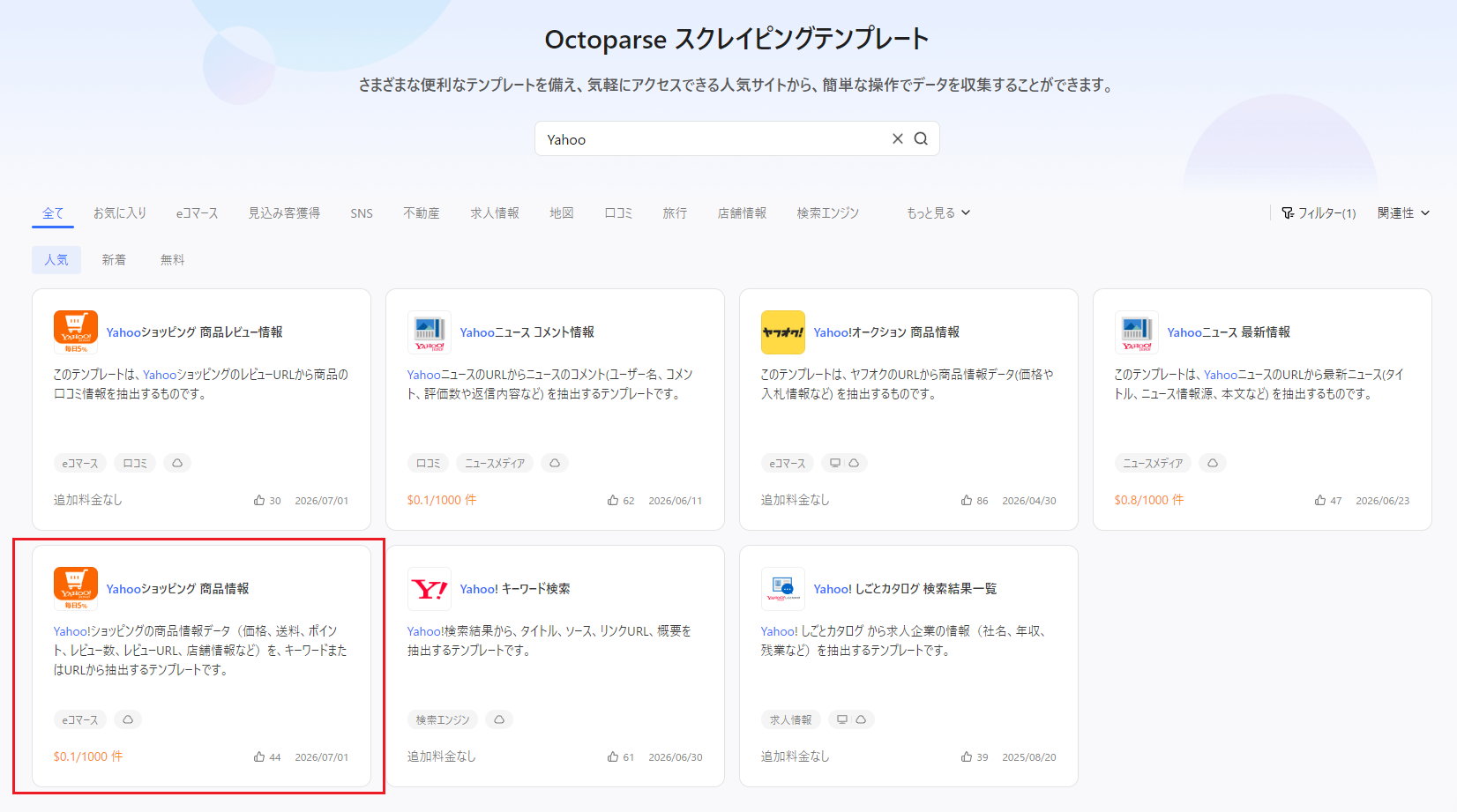Click the Yahooニュース コメント情報 logo icon
Viewport: 1457px width, 812px height.
(430, 332)
